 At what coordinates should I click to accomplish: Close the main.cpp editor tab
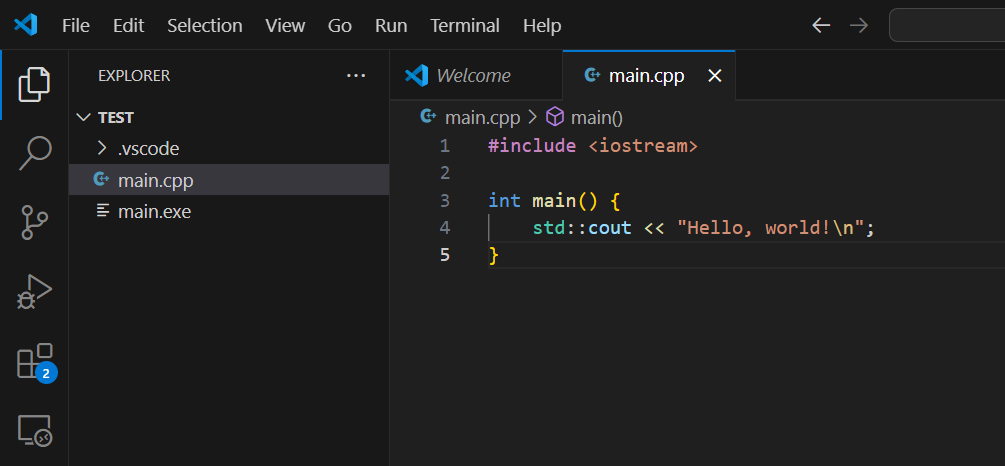pyautogui.click(x=714, y=76)
